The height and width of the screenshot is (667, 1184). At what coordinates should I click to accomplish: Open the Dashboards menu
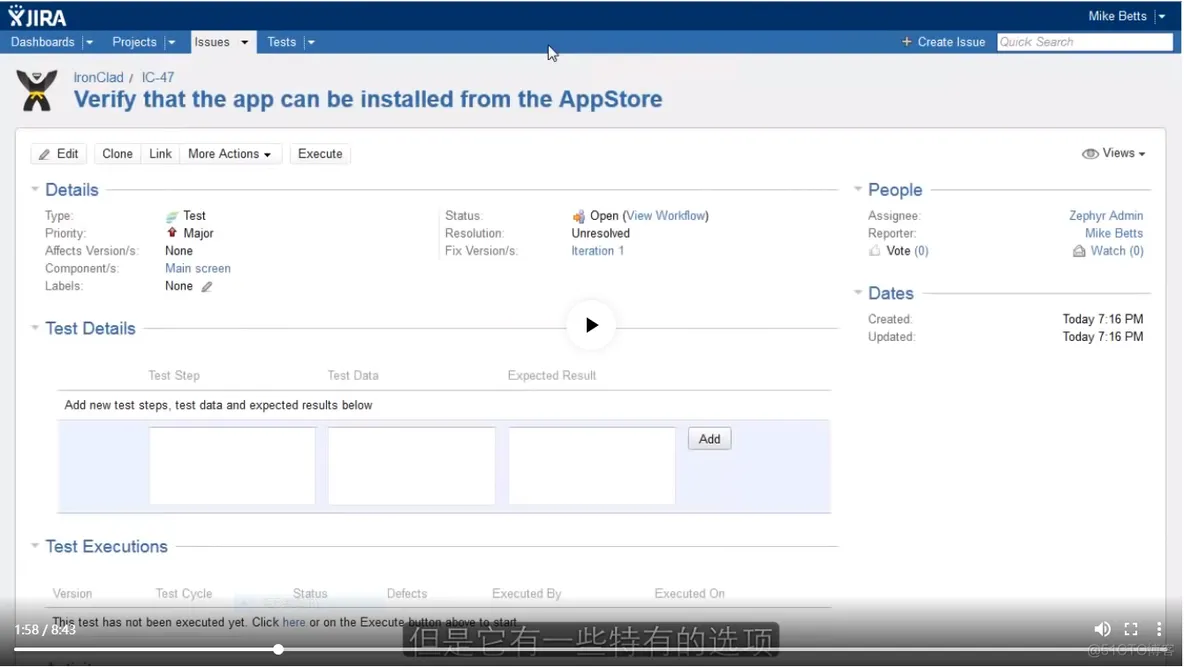[43, 42]
